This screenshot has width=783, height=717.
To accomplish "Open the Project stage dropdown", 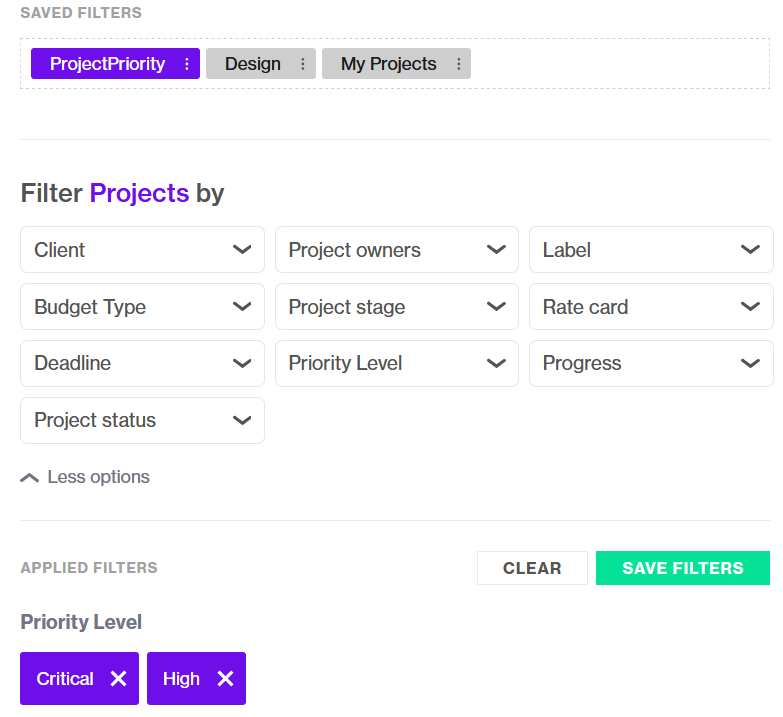I will (x=397, y=307).
